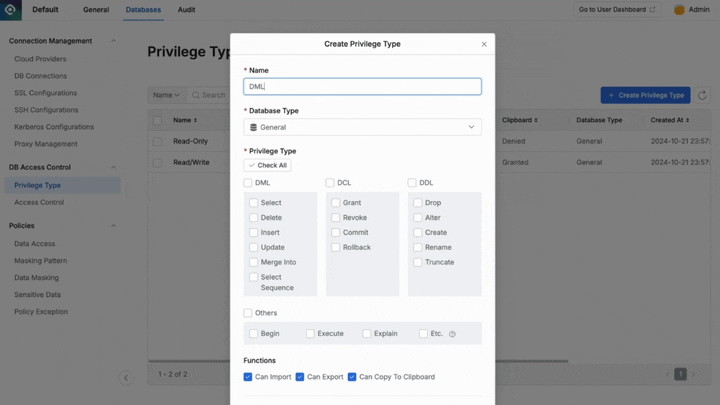
Task: Collapse the Policies section
Action: 113,225
